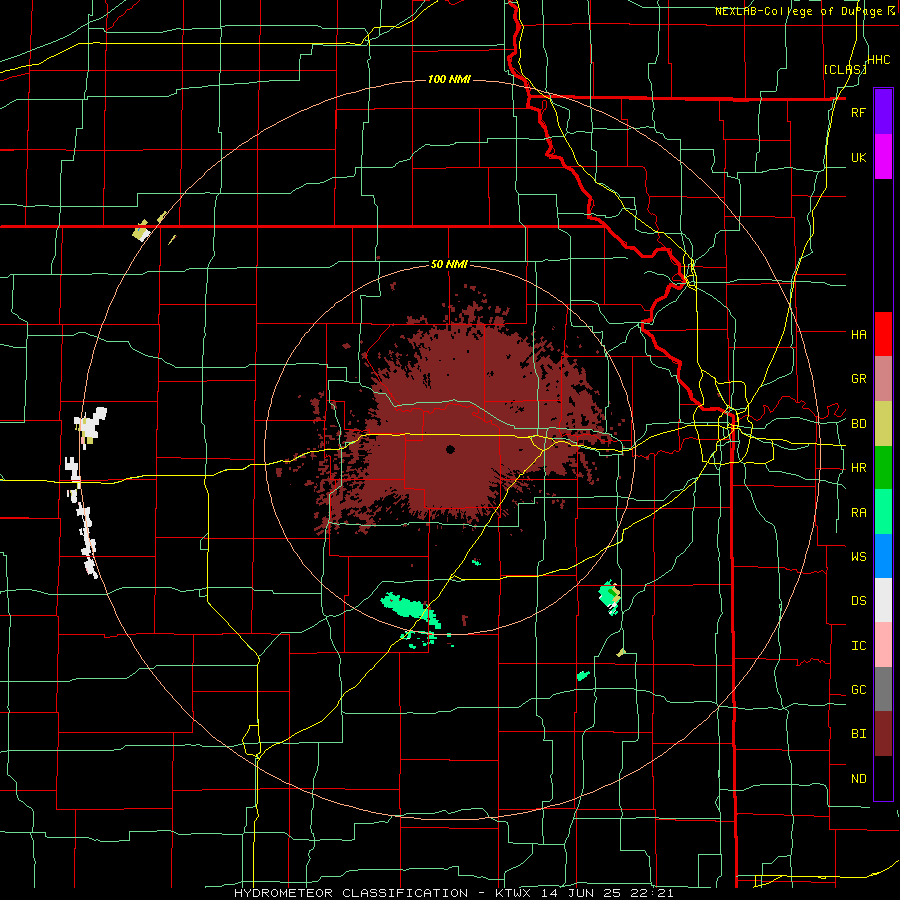Select the red HA legend swatch

click(x=883, y=334)
